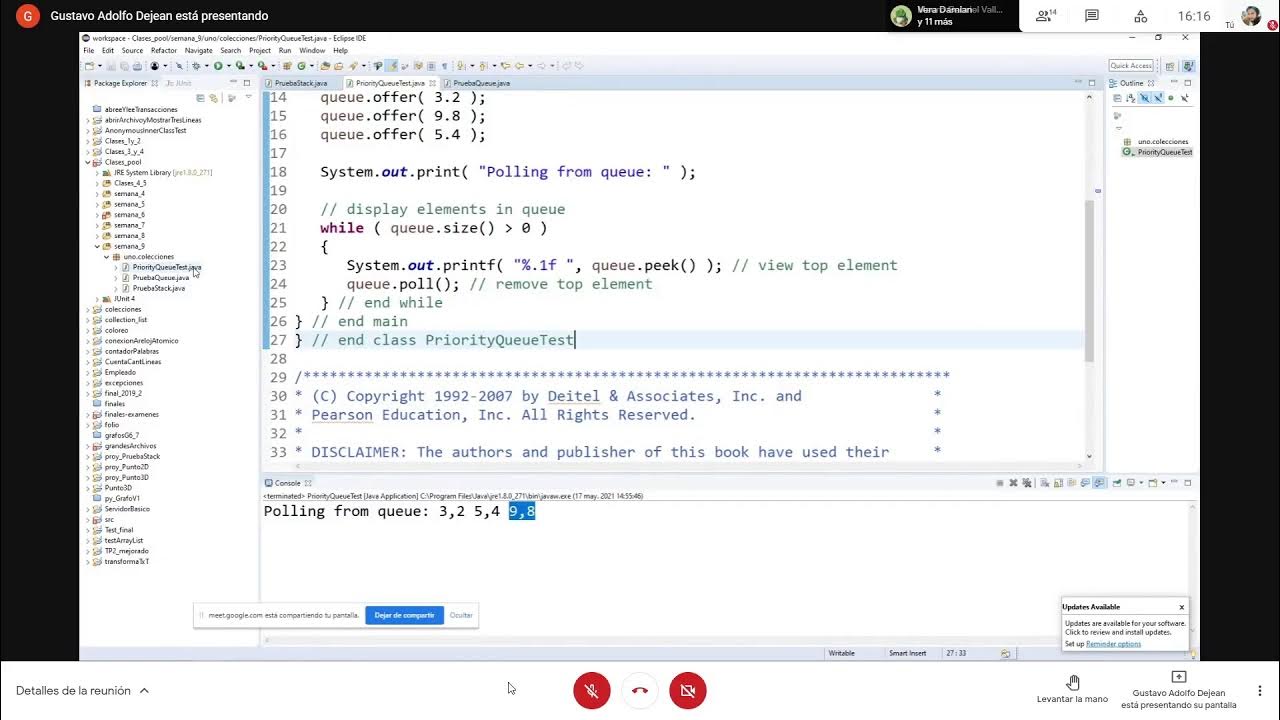Collapse the semana_9 folder
Image resolution: width=1280 pixels, height=720 pixels.
(97, 246)
